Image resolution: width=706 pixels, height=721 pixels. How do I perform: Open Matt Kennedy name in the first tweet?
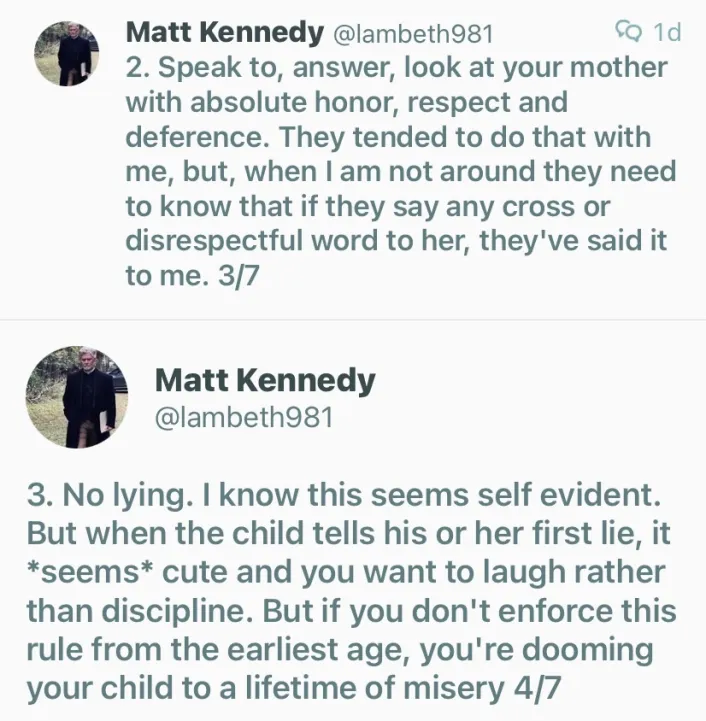click(225, 33)
